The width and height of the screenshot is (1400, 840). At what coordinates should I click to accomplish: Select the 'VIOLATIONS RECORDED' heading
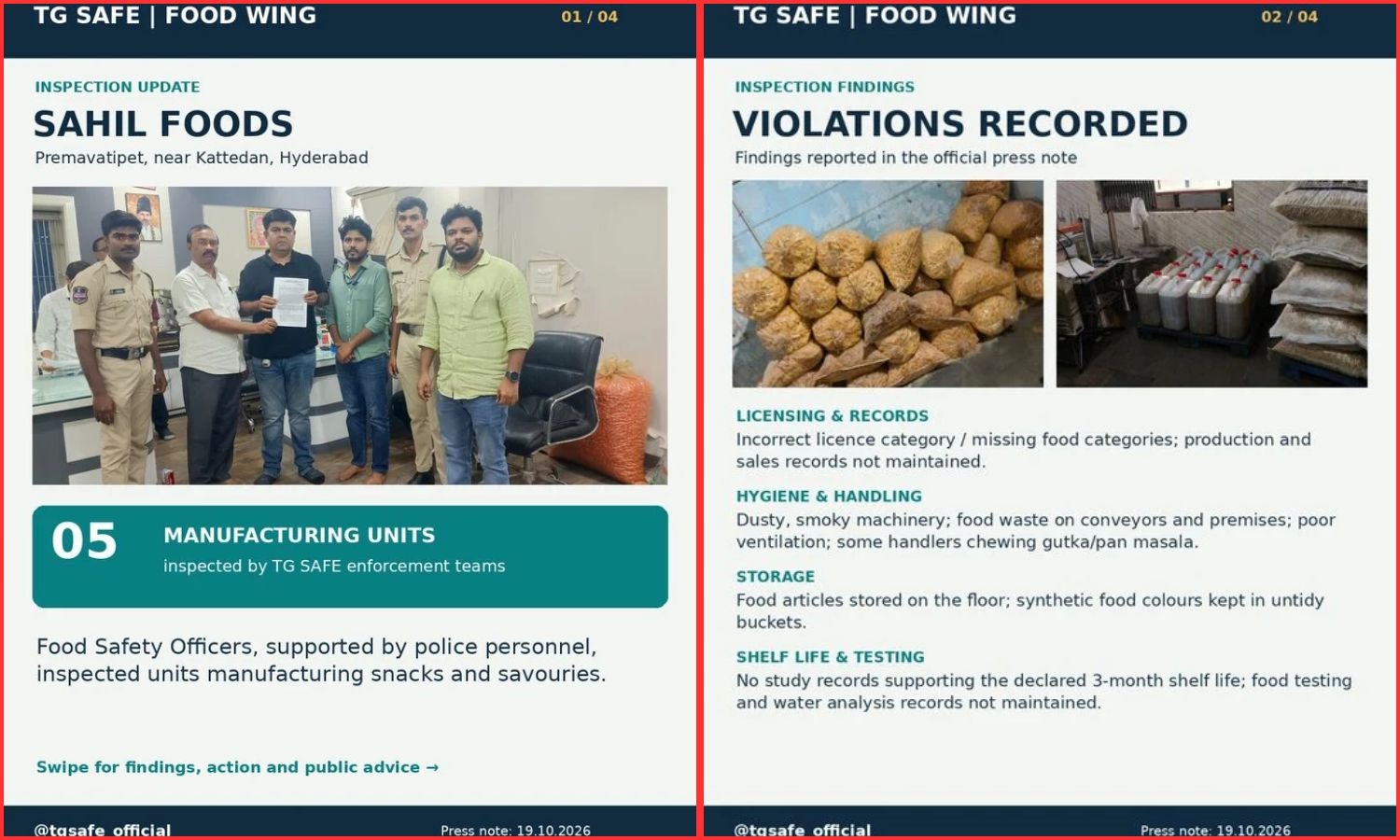click(960, 124)
